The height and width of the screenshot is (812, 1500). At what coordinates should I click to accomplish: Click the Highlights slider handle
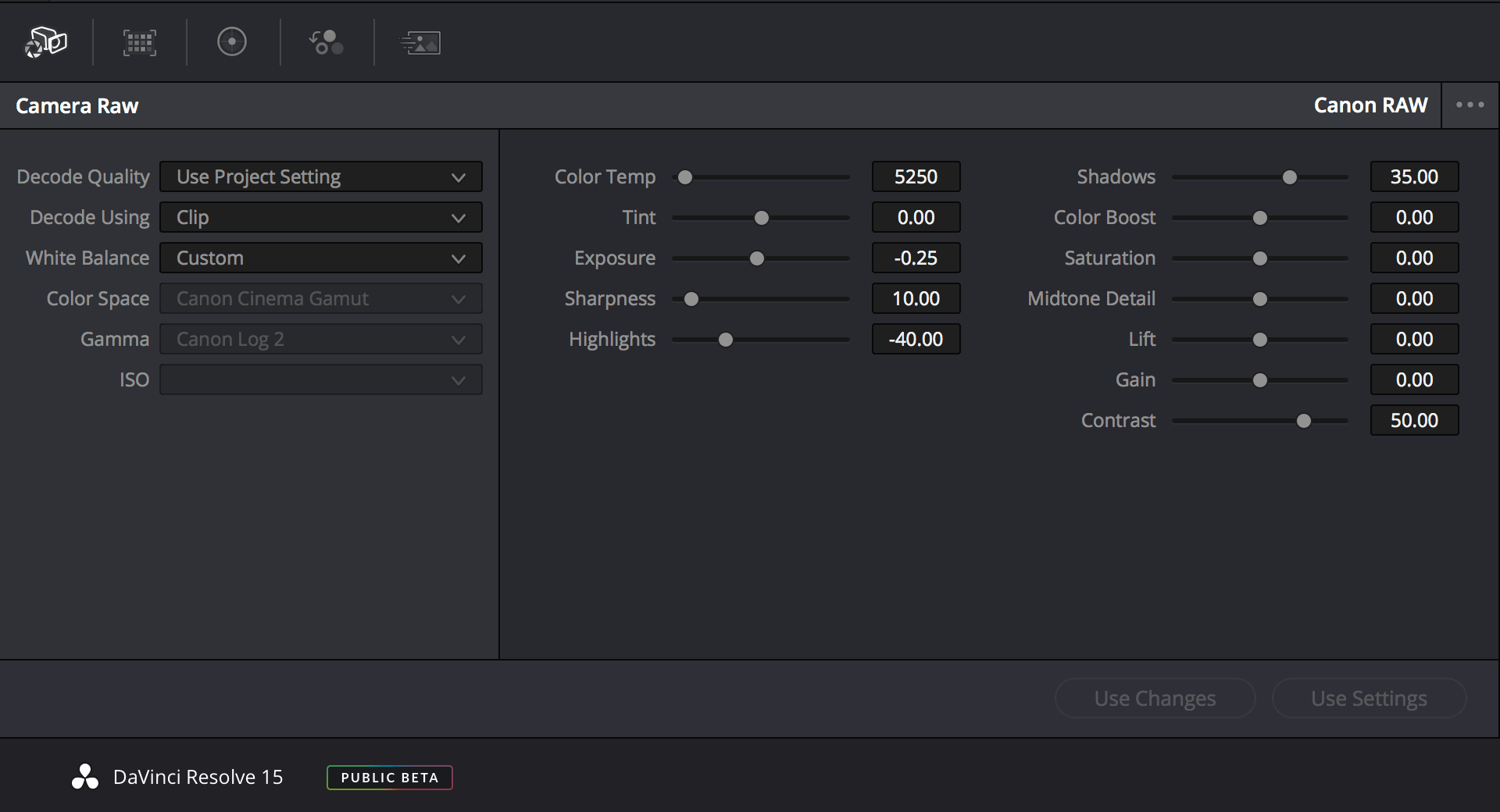point(726,340)
